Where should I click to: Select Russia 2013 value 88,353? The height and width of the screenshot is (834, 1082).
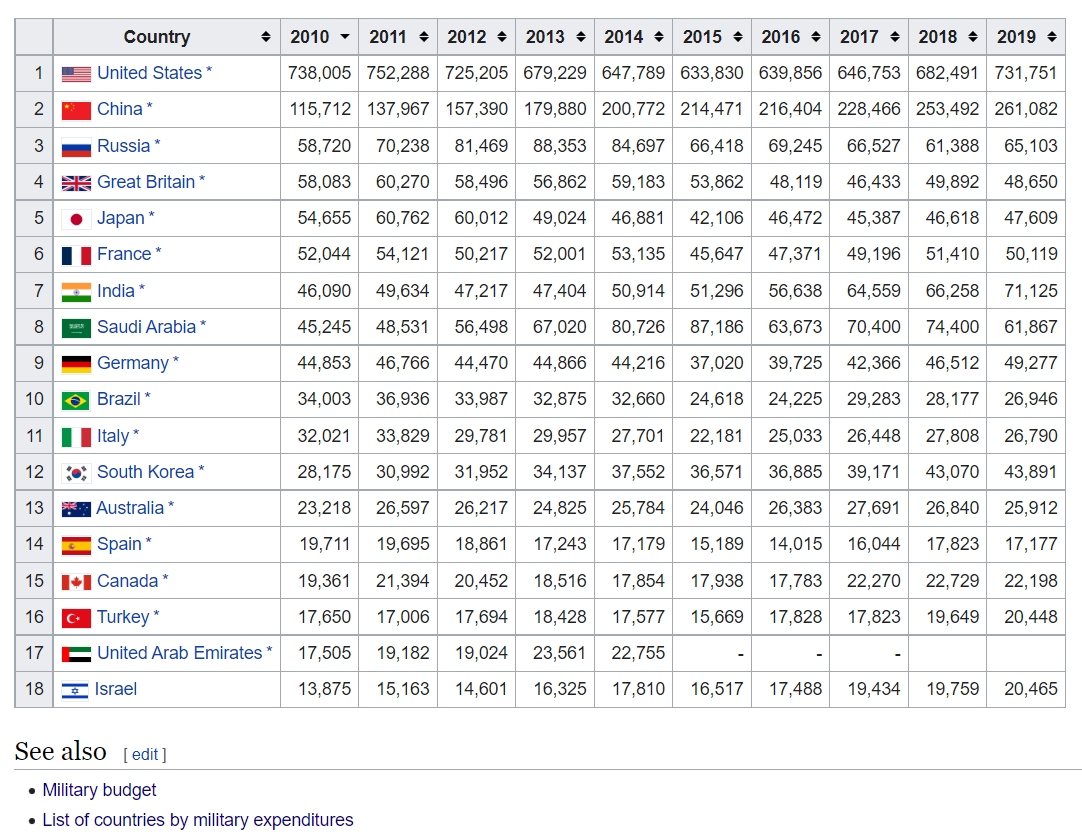[x=560, y=146]
